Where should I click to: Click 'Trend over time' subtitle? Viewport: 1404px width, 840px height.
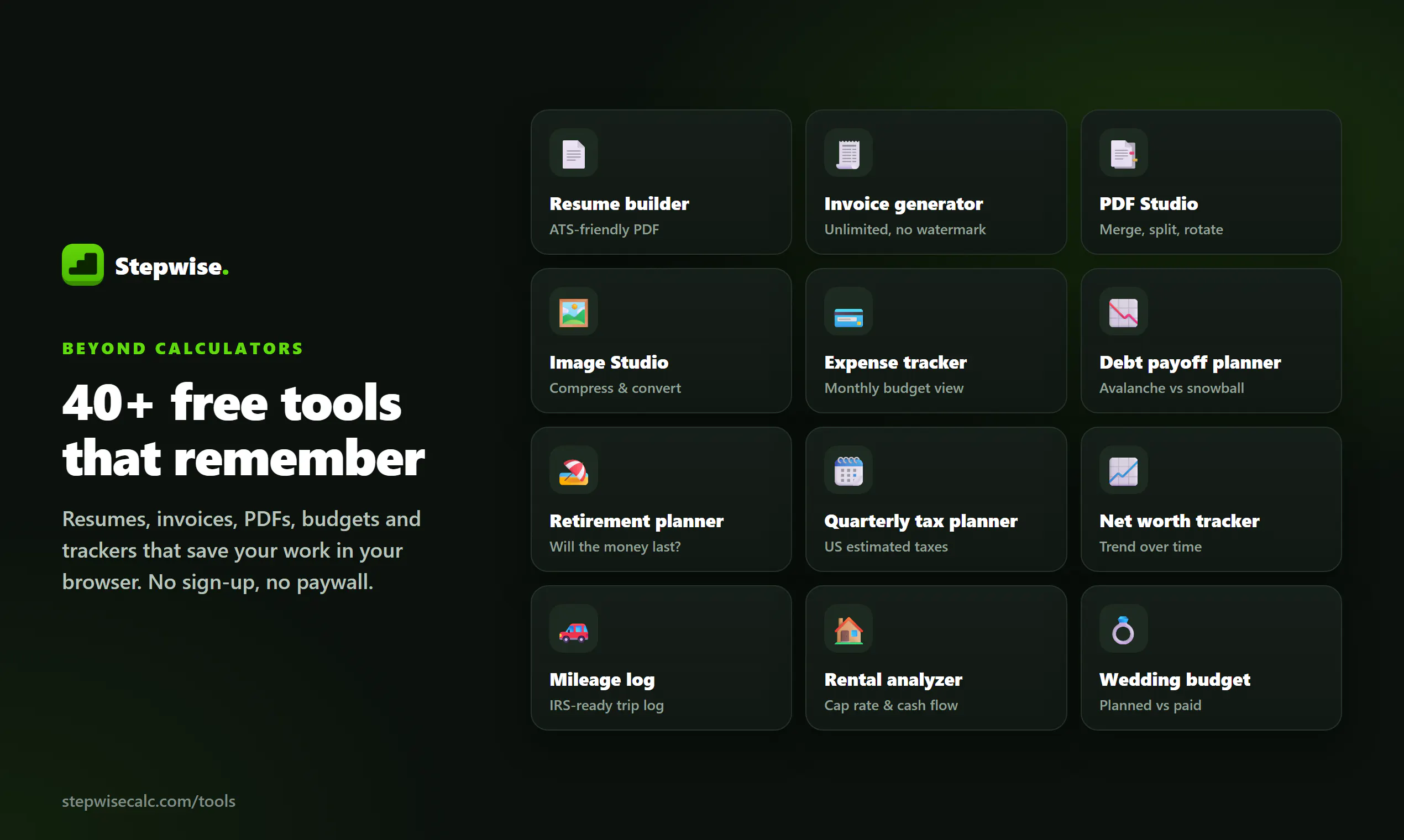1150,546
